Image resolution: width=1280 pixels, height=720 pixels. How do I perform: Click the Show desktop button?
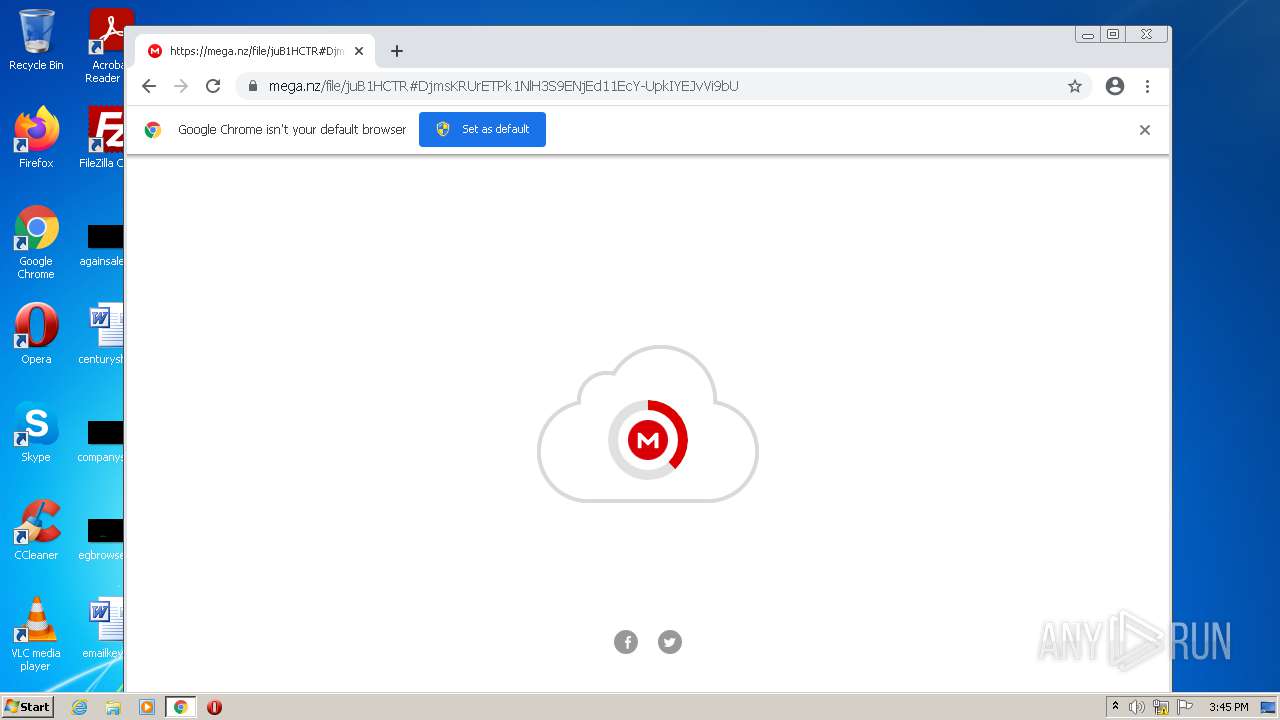(x=1269, y=707)
